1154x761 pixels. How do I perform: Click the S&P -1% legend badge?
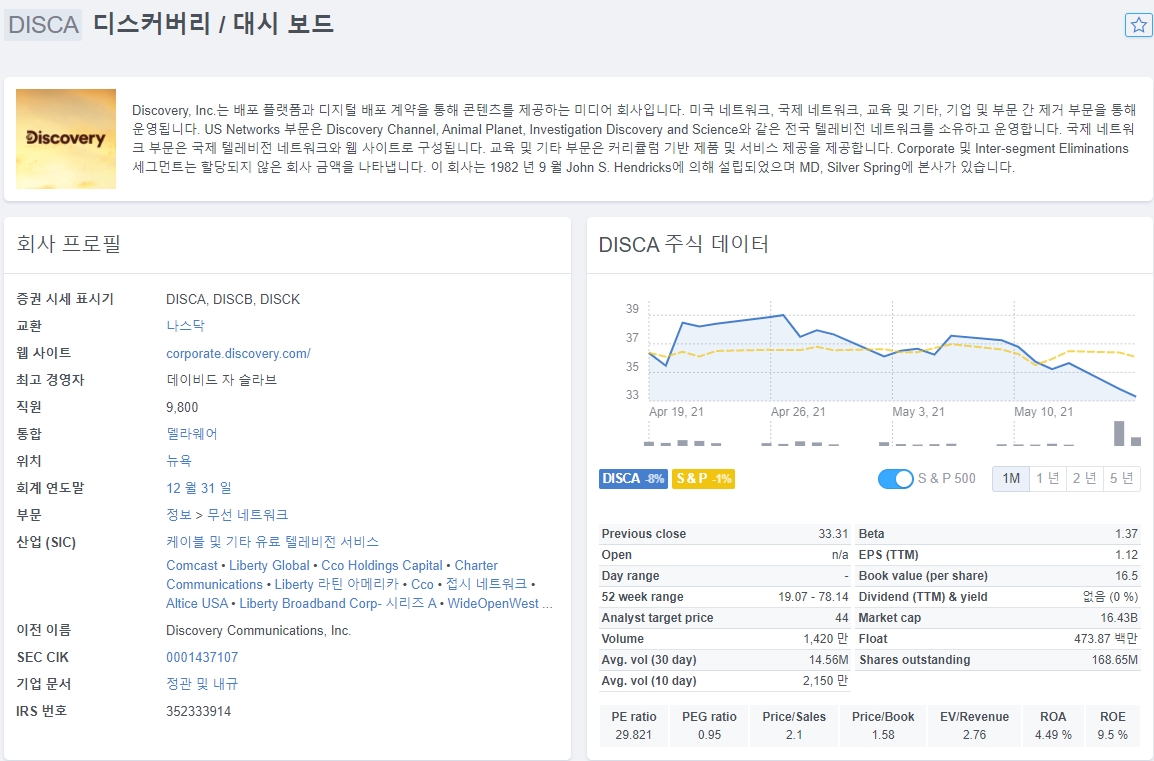(x=703, y=478)
